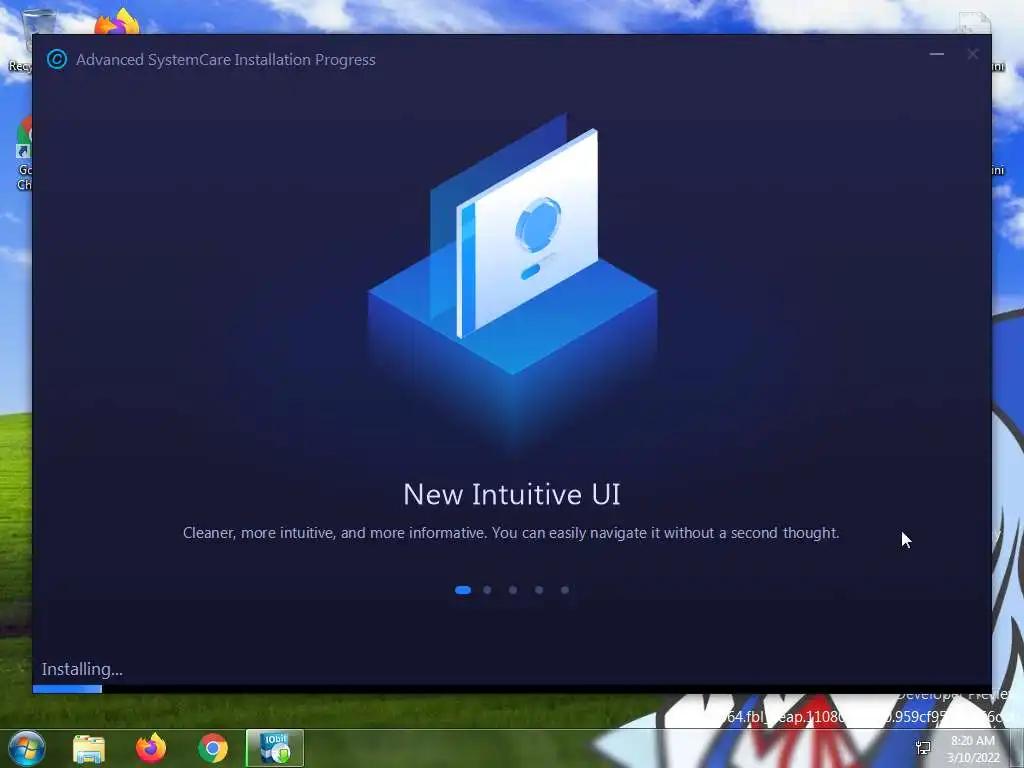Click the 'Installing...' status text
Image resolution: width=1024 pixels, height=768 pixels.
coord(82,669)
